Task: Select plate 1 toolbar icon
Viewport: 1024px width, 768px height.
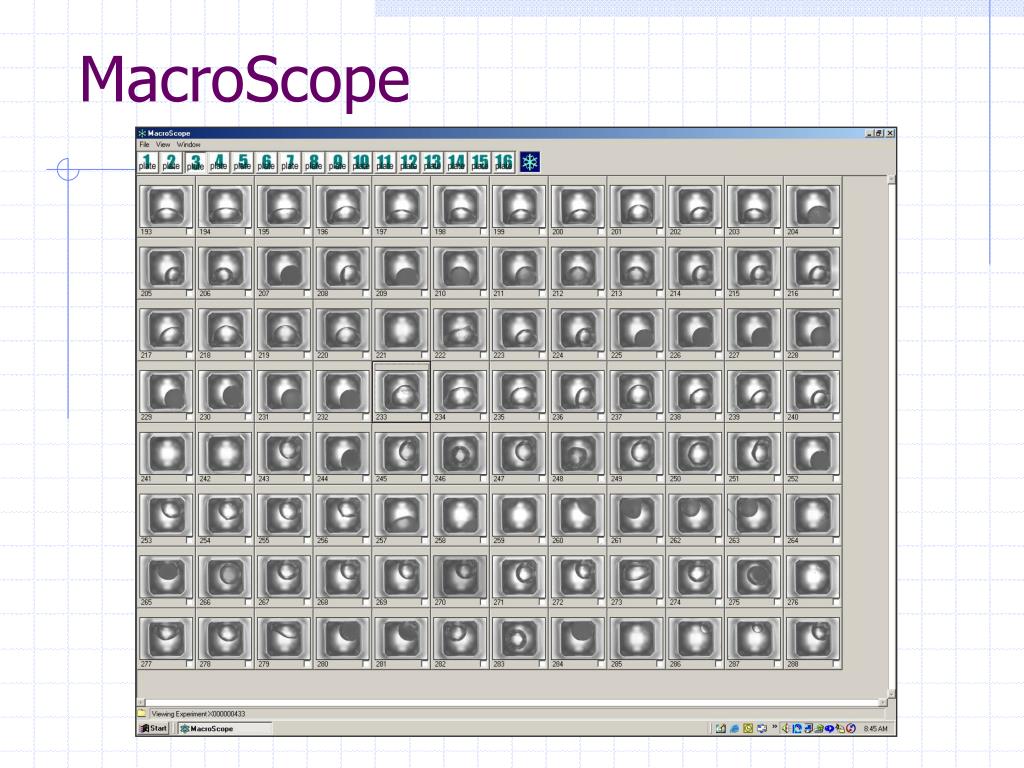Action: tap(148, 162)
